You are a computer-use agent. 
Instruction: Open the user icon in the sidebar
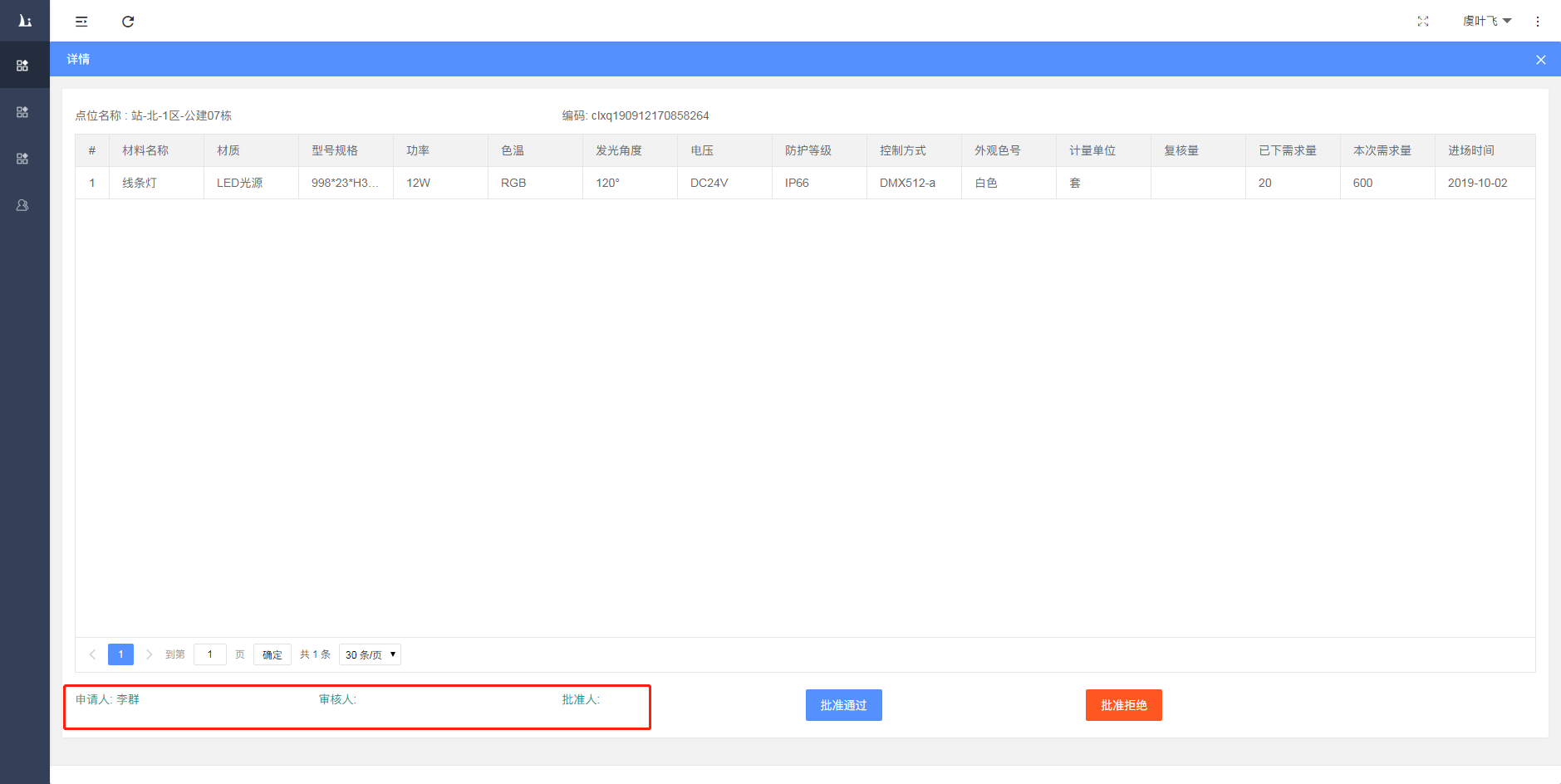tap(22, 205)
